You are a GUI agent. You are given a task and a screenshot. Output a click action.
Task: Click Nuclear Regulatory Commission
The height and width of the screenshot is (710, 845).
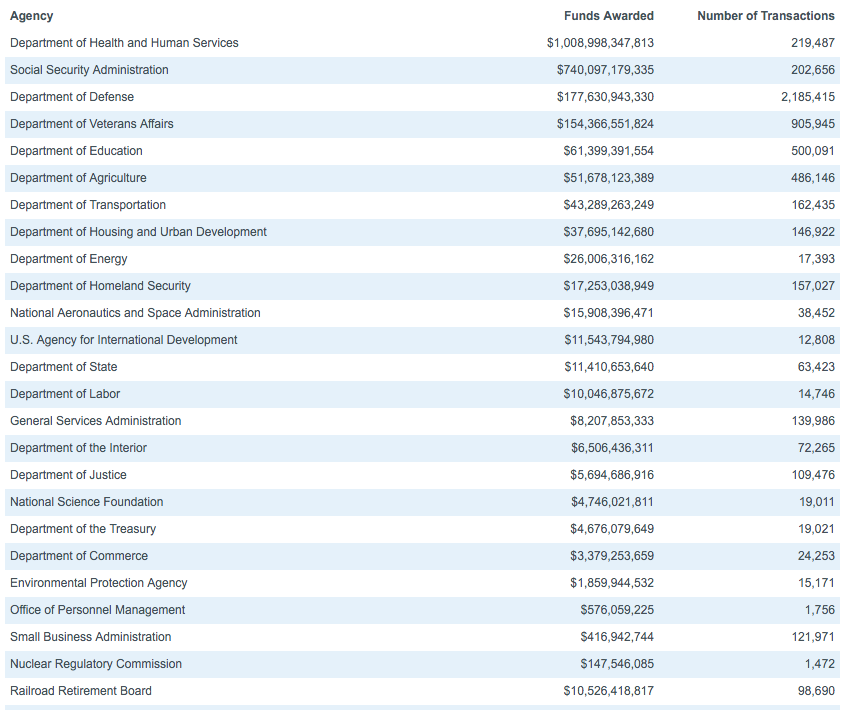[96, 663]
